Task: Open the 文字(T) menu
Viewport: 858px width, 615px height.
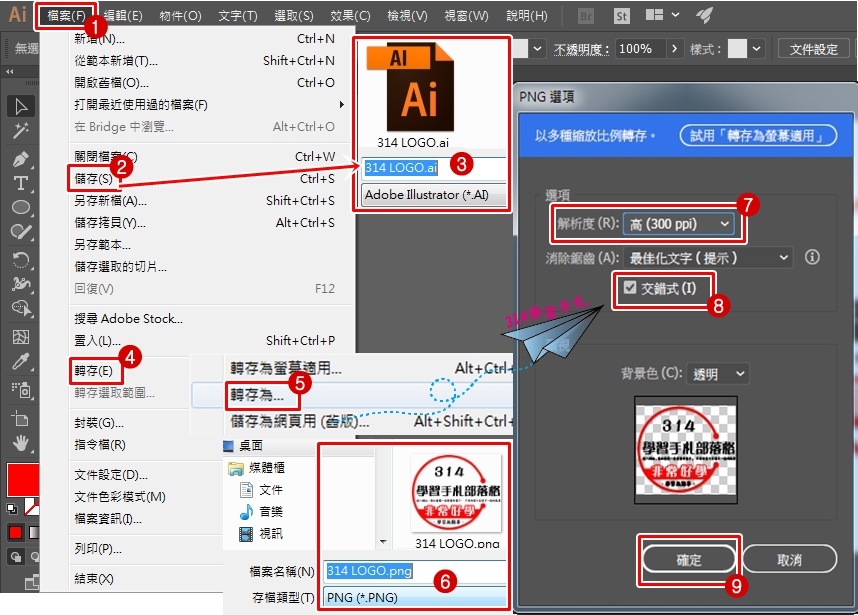Action: 237,16
